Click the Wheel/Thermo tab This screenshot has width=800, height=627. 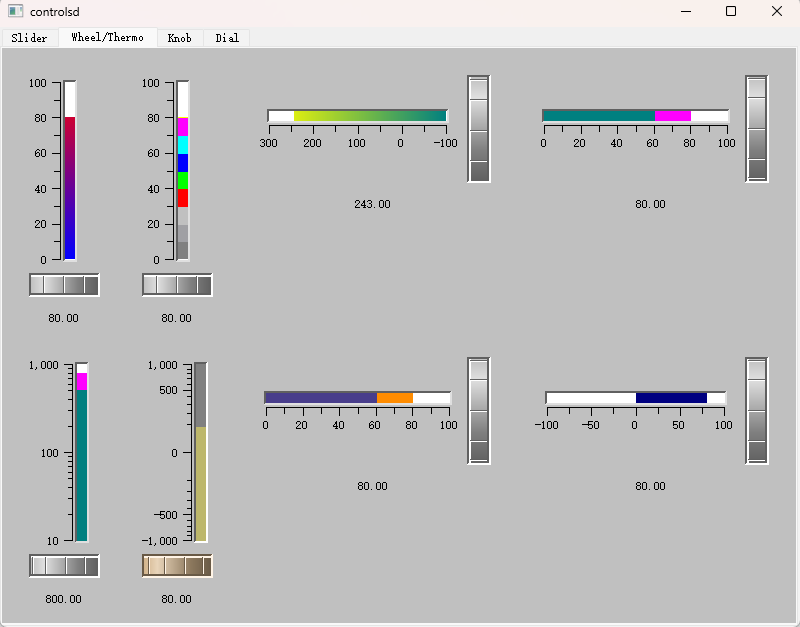[107, 38]
